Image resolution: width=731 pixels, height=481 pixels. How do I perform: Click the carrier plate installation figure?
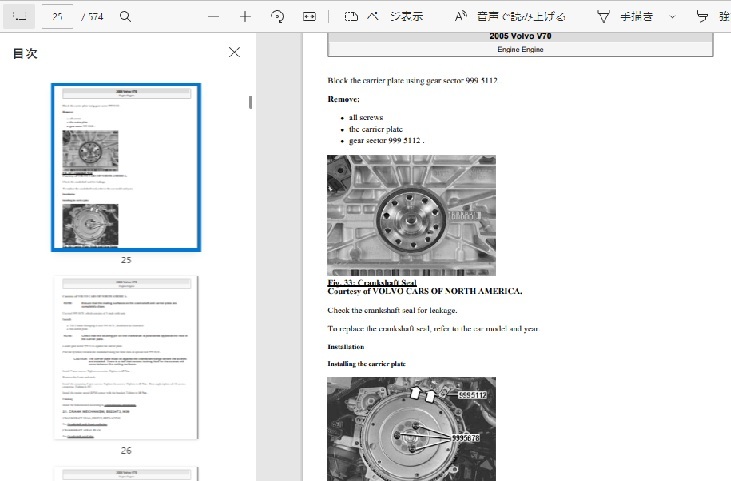tap(411, 429)
